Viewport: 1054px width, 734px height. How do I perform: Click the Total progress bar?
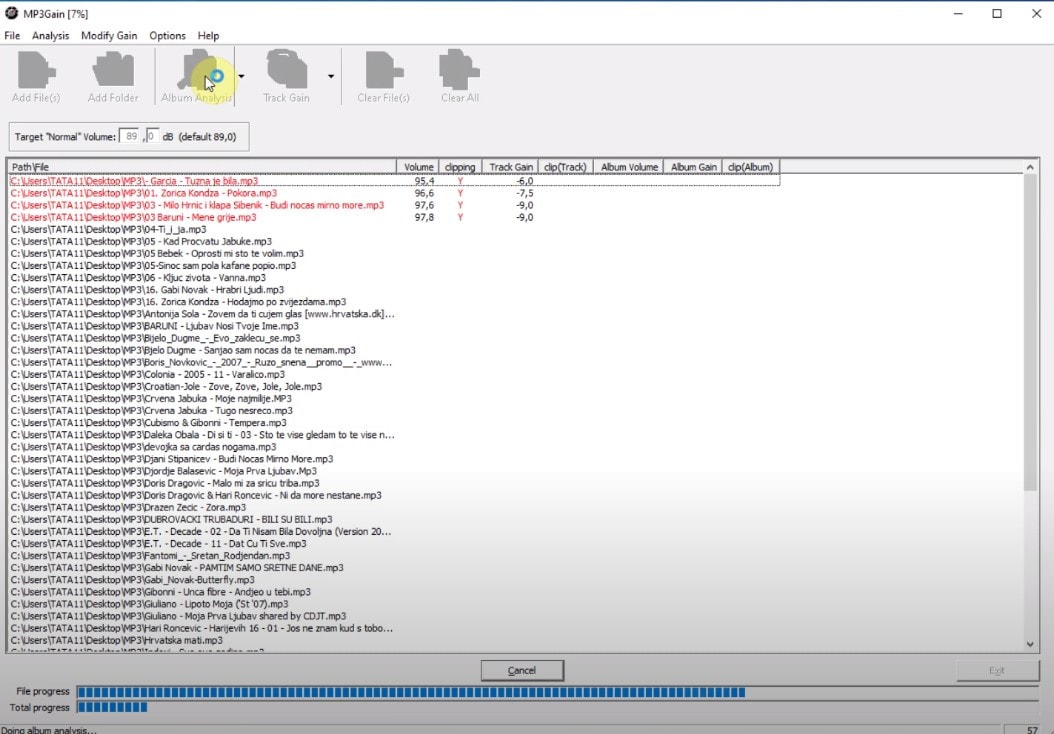click(x=557, y=708)
